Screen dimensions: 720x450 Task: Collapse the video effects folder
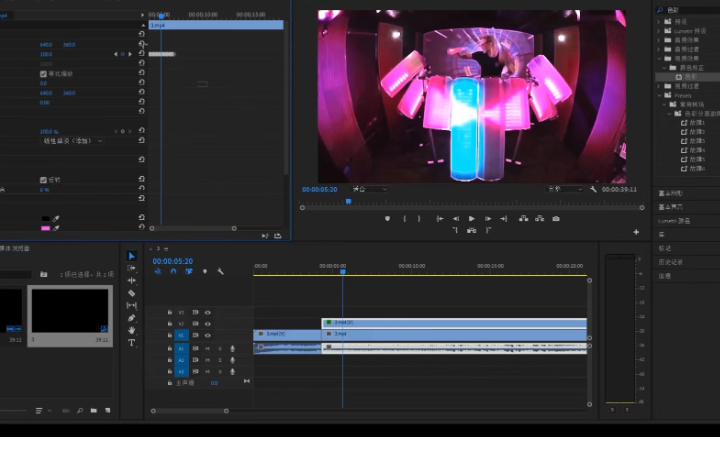point(658,58)
